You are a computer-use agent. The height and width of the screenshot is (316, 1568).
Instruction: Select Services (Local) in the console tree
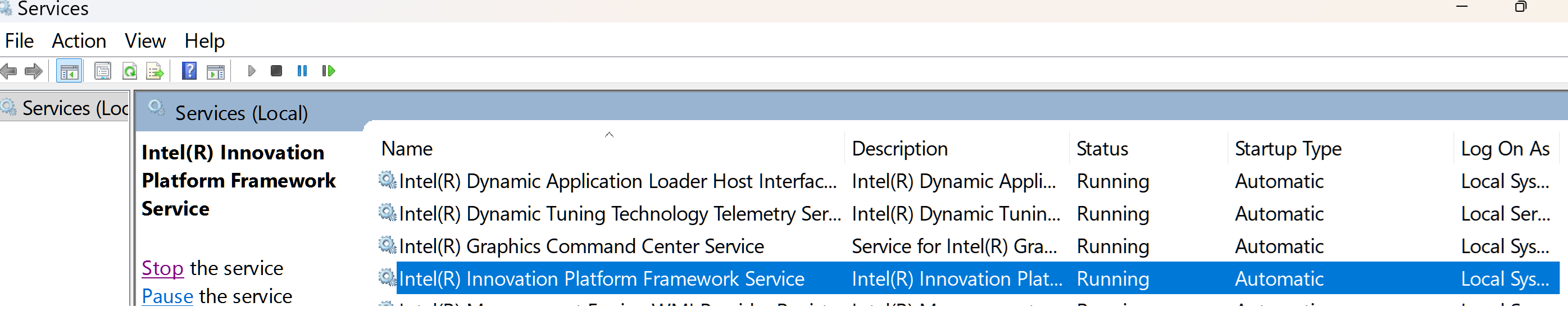coord(74,108)
